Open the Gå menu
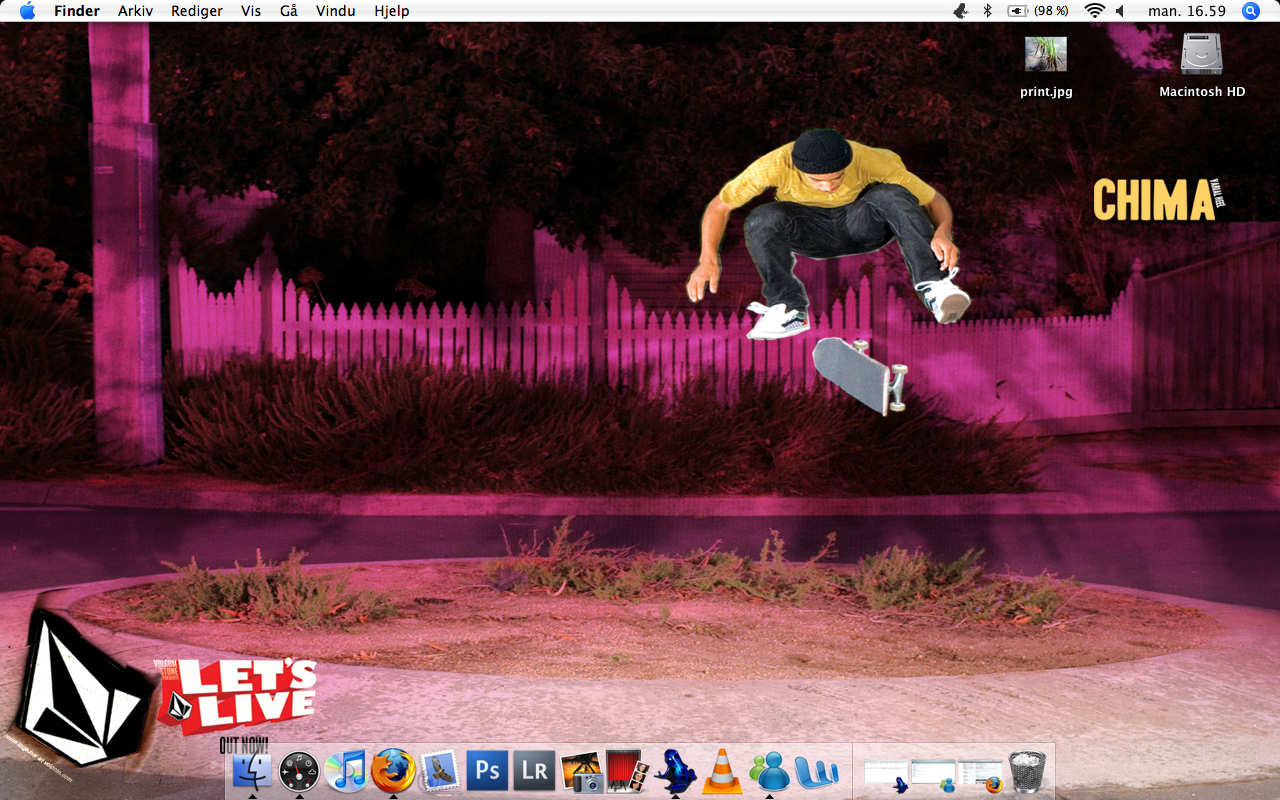The width and height of the screenshot is (1280, 800). (289, 11)
